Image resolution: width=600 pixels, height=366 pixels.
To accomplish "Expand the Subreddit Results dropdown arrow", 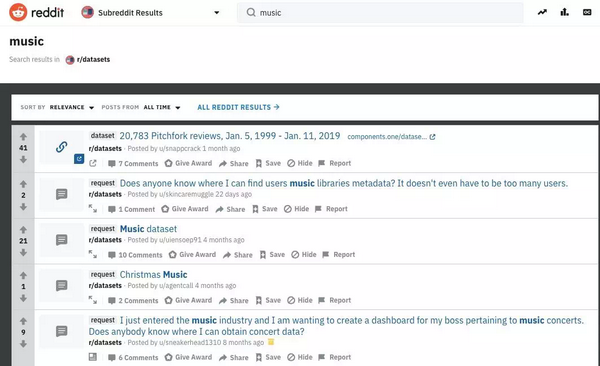I will click(x=217, y=13).
